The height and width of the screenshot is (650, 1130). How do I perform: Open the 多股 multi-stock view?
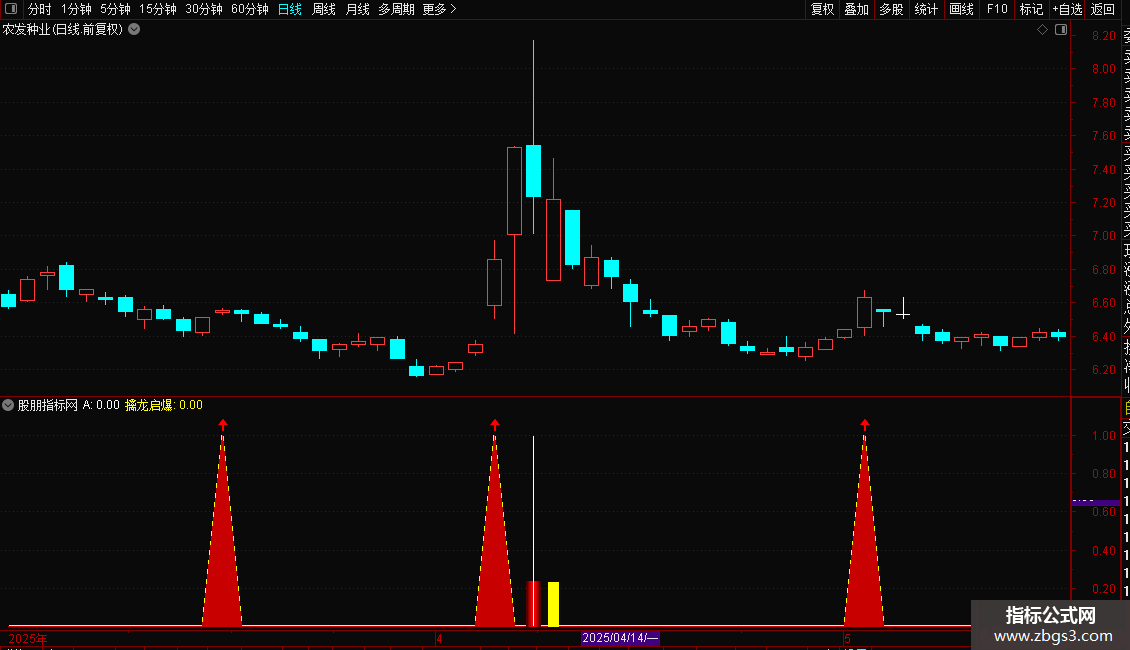tap(891, 9)
